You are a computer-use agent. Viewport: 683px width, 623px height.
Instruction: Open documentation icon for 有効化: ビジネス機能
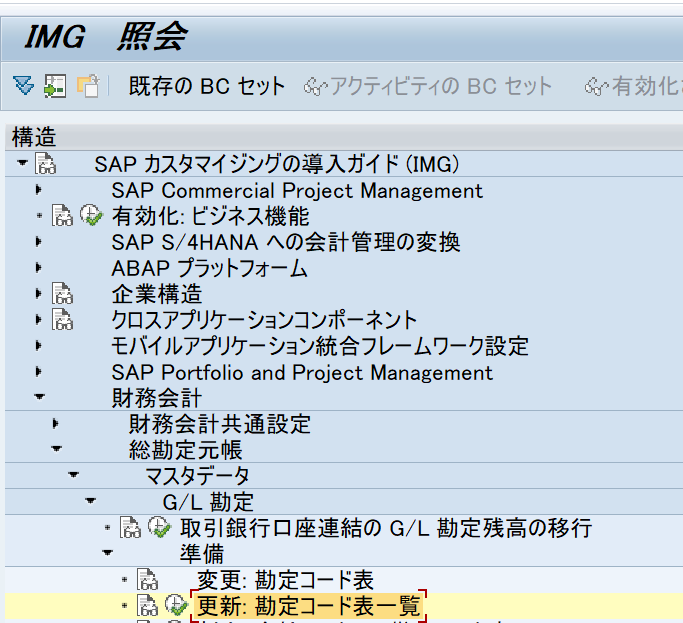point(62,216)
